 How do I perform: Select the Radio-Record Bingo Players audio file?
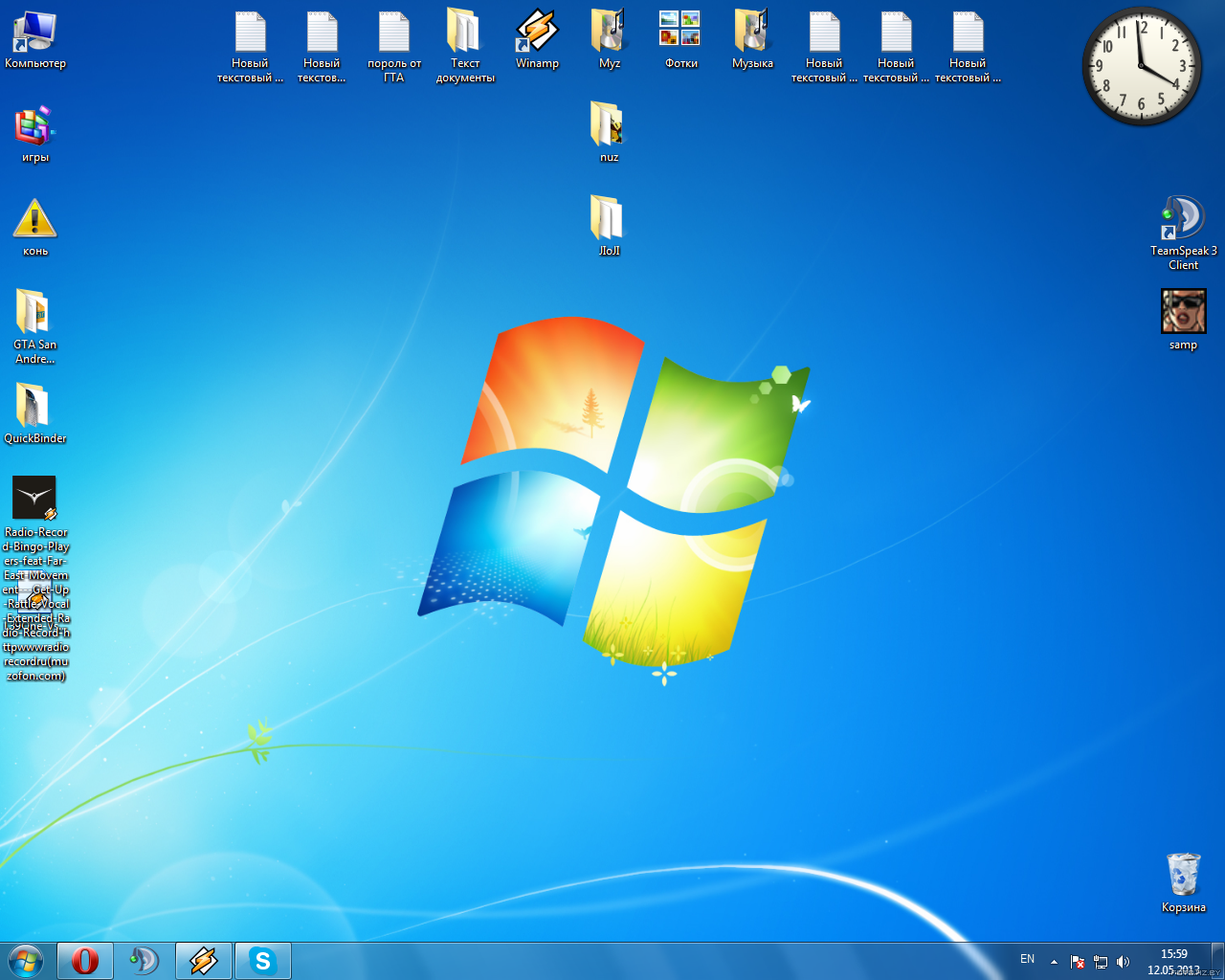pos(35,578)
